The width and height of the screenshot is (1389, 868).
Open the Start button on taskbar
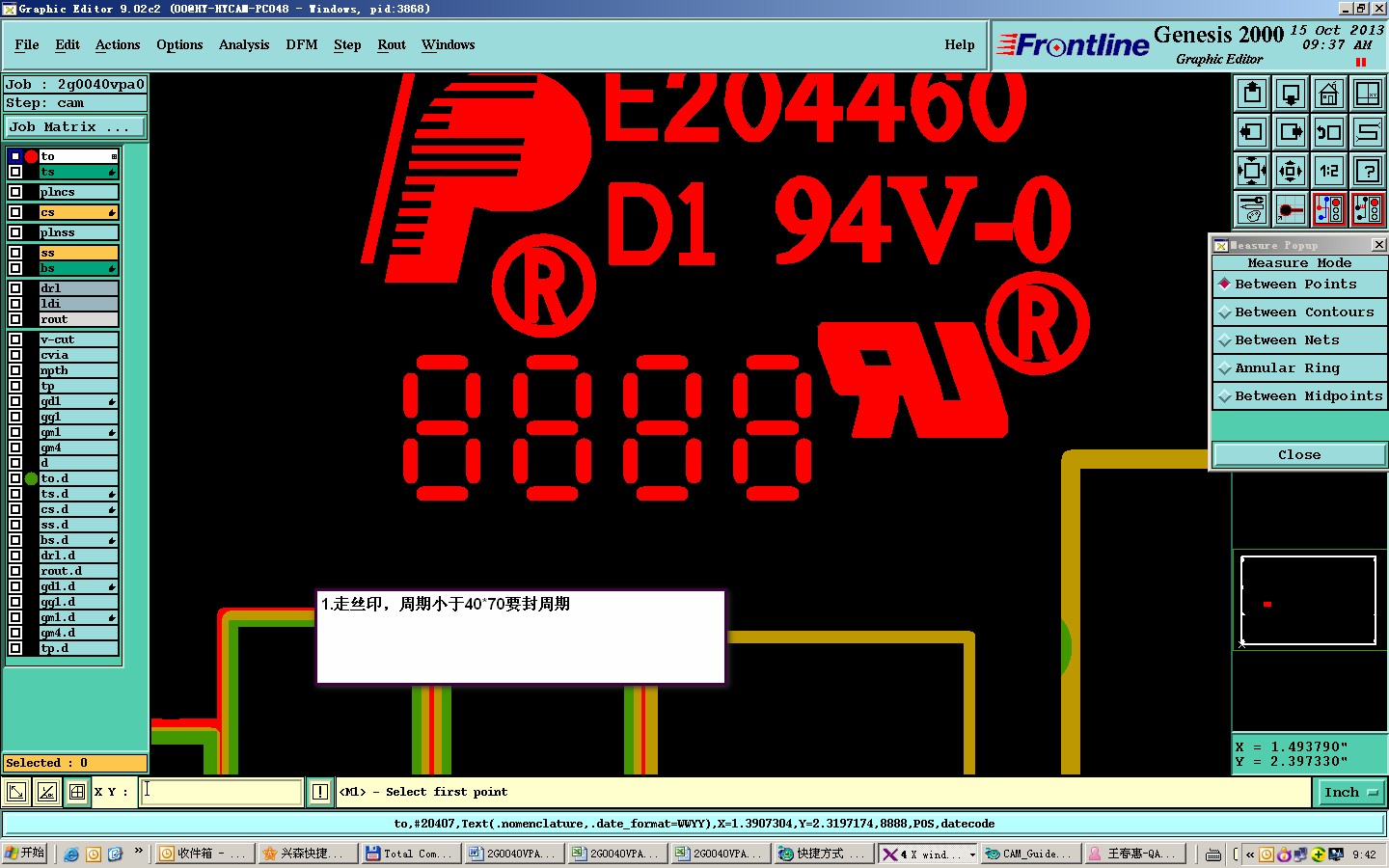tap(26, 854)
